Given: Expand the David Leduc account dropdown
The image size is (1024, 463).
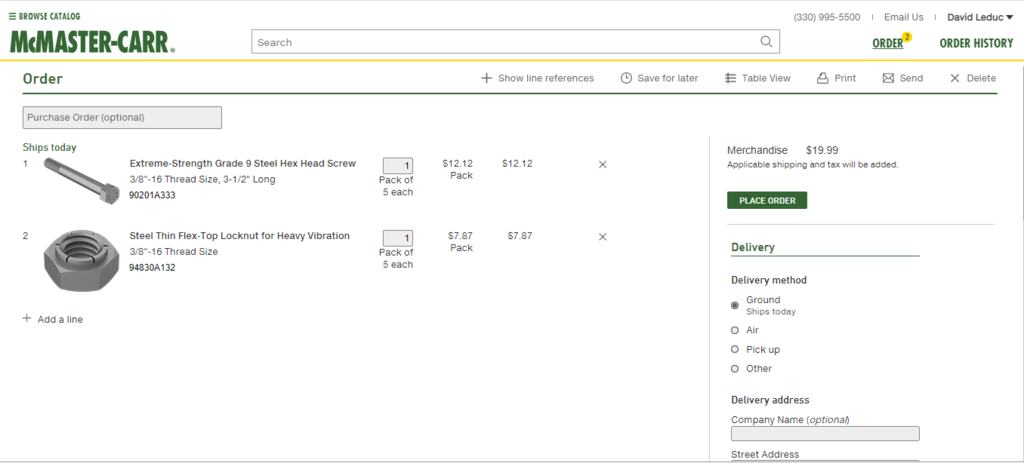Looking at the screenshot, I should click(x=980, y=17).
